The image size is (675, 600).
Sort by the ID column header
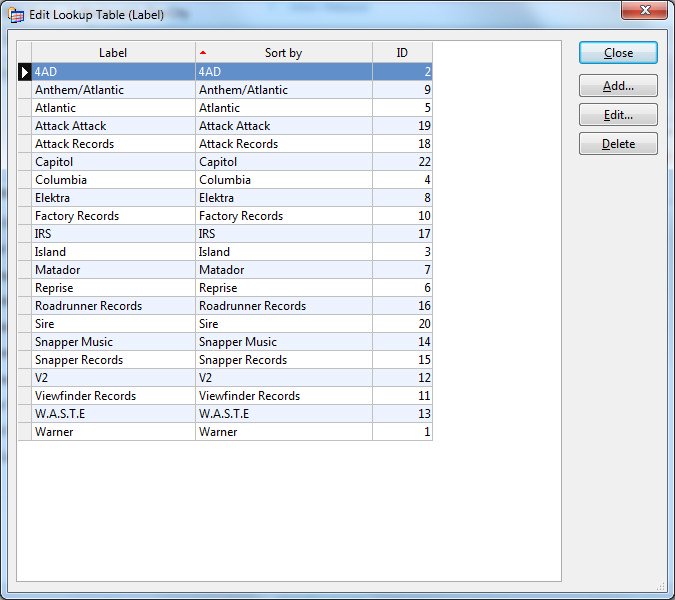[402, 53]
